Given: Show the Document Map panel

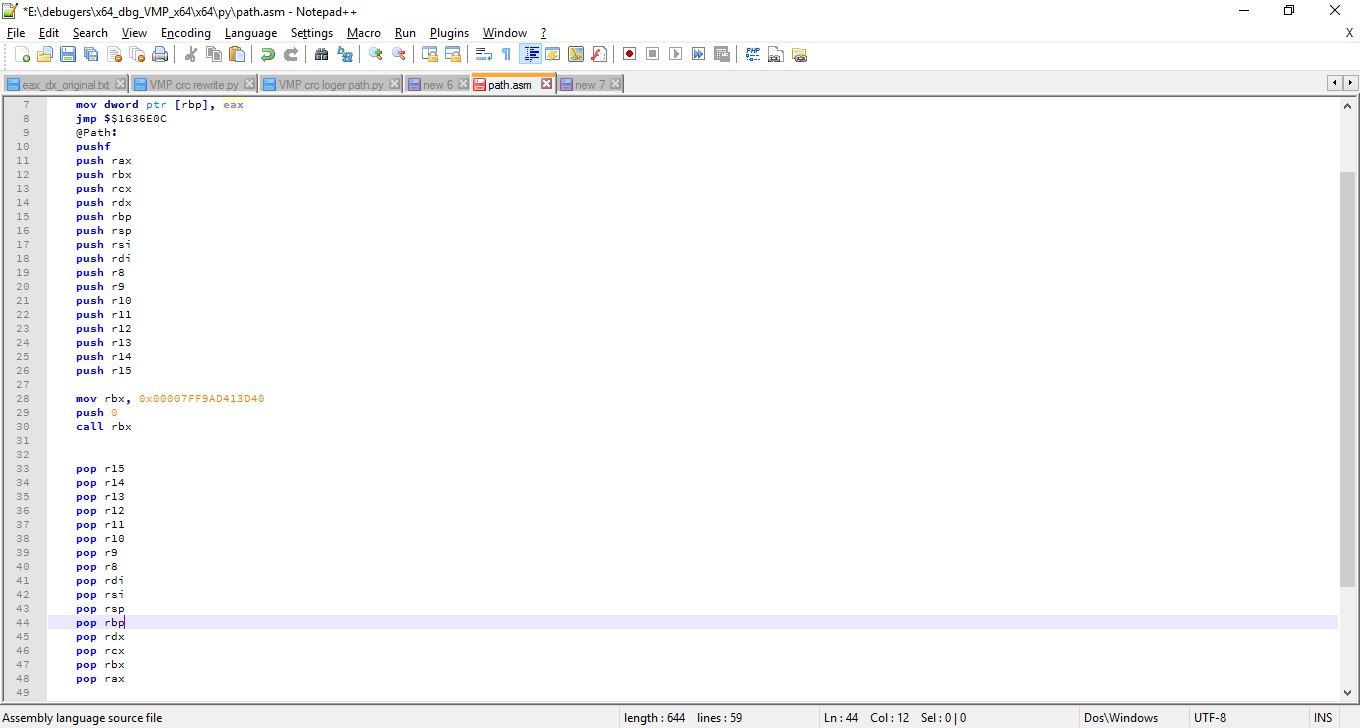Looking at the screenshot, I should [576, 55].
